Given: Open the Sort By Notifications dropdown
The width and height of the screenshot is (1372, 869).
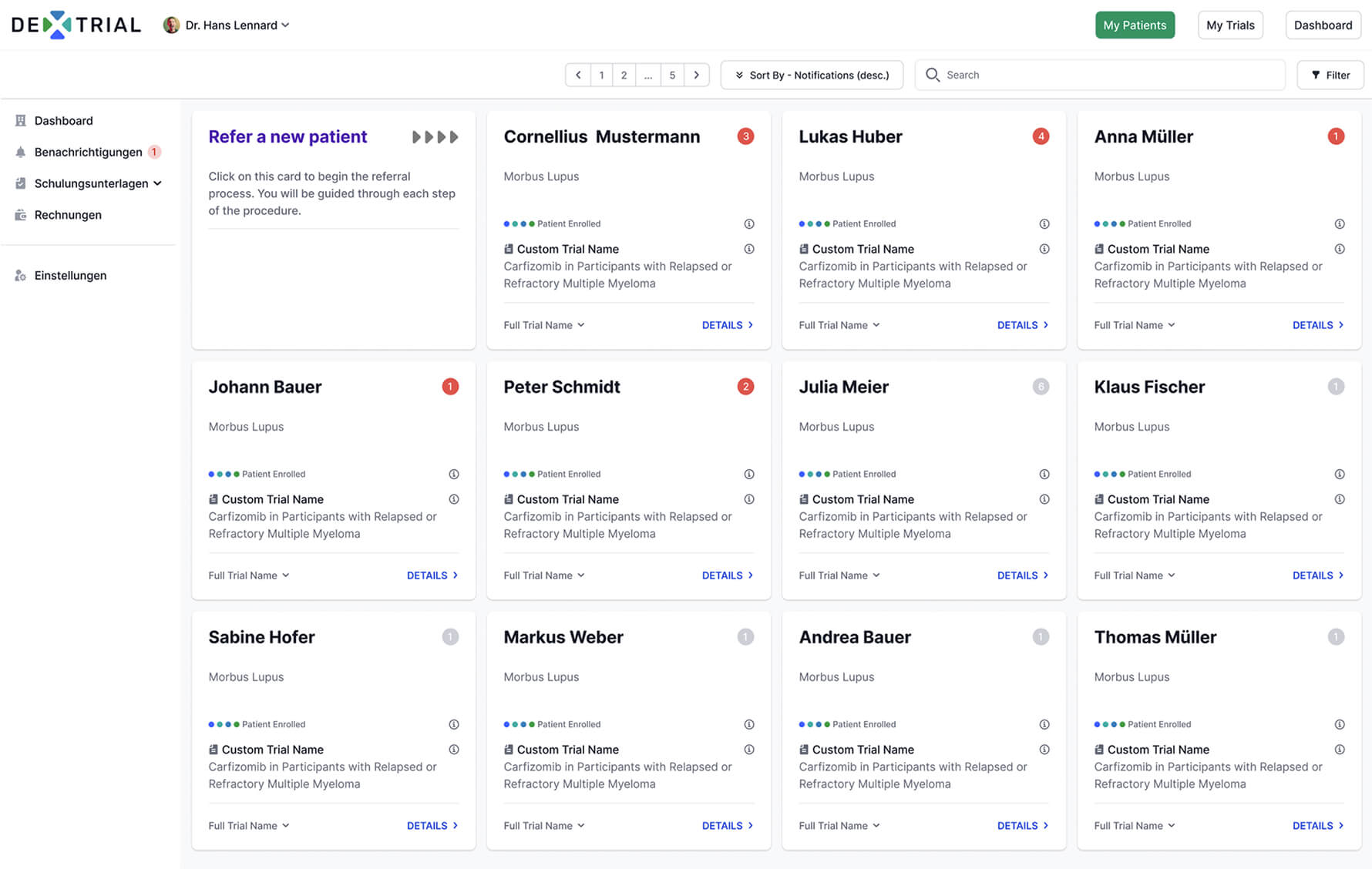Looking at the screenshot, I should (812, 75).
